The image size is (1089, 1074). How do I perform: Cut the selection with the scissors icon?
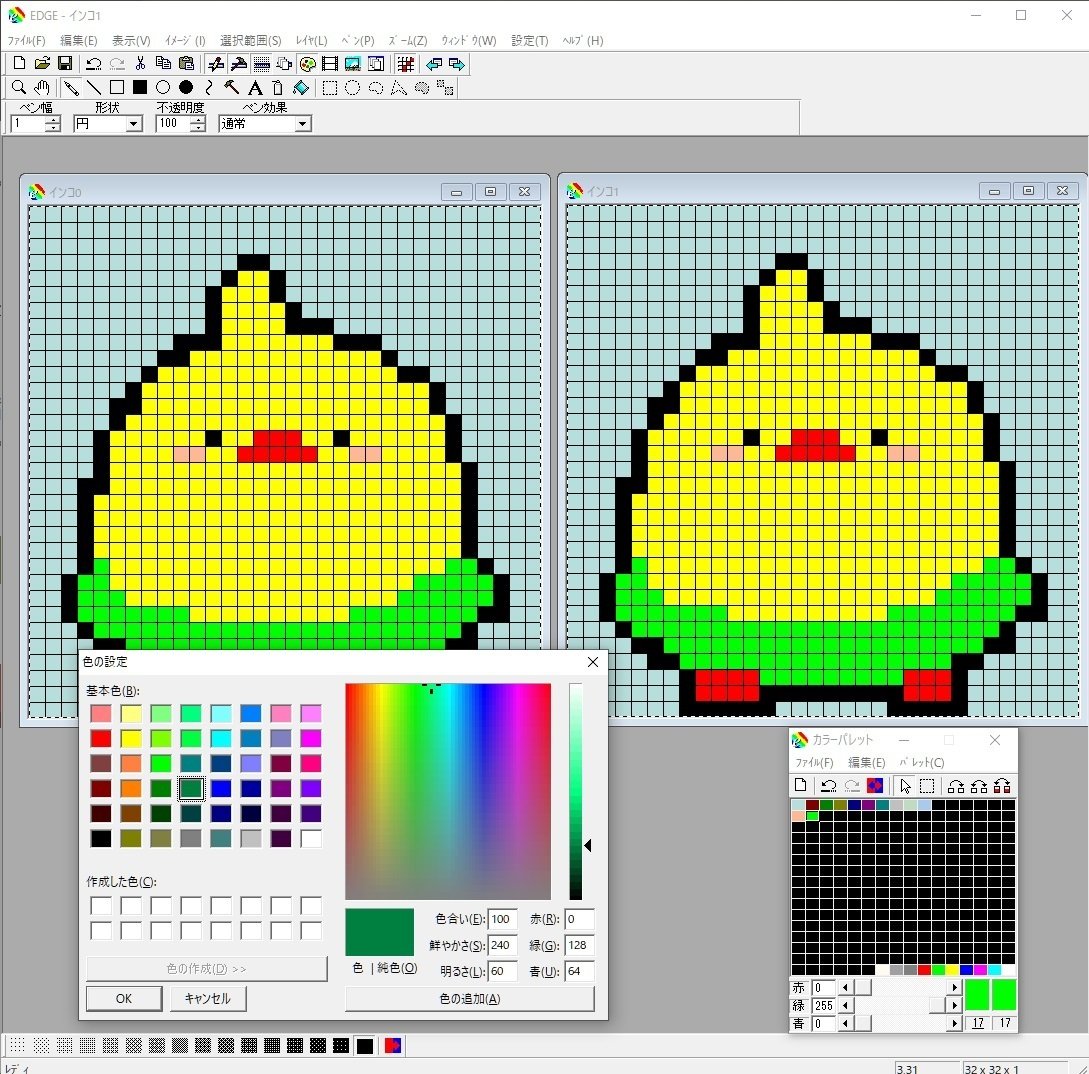point(140,64)
